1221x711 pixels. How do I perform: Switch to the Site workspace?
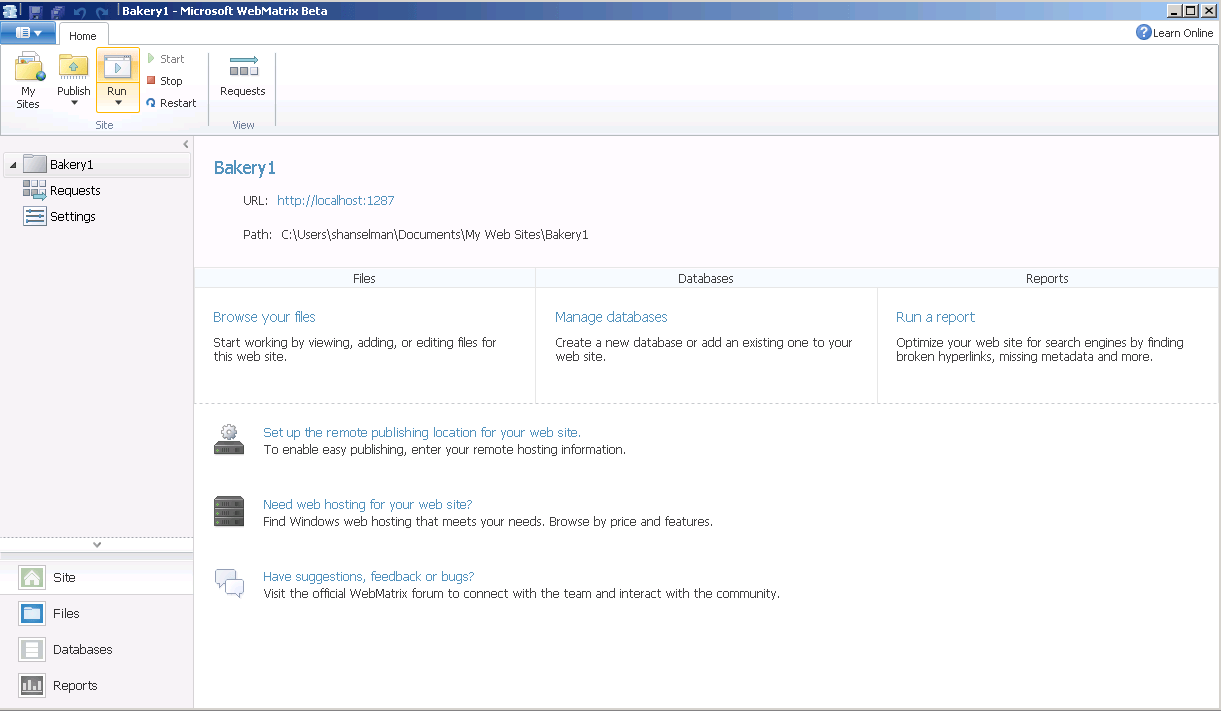click(x=97, y=577)
